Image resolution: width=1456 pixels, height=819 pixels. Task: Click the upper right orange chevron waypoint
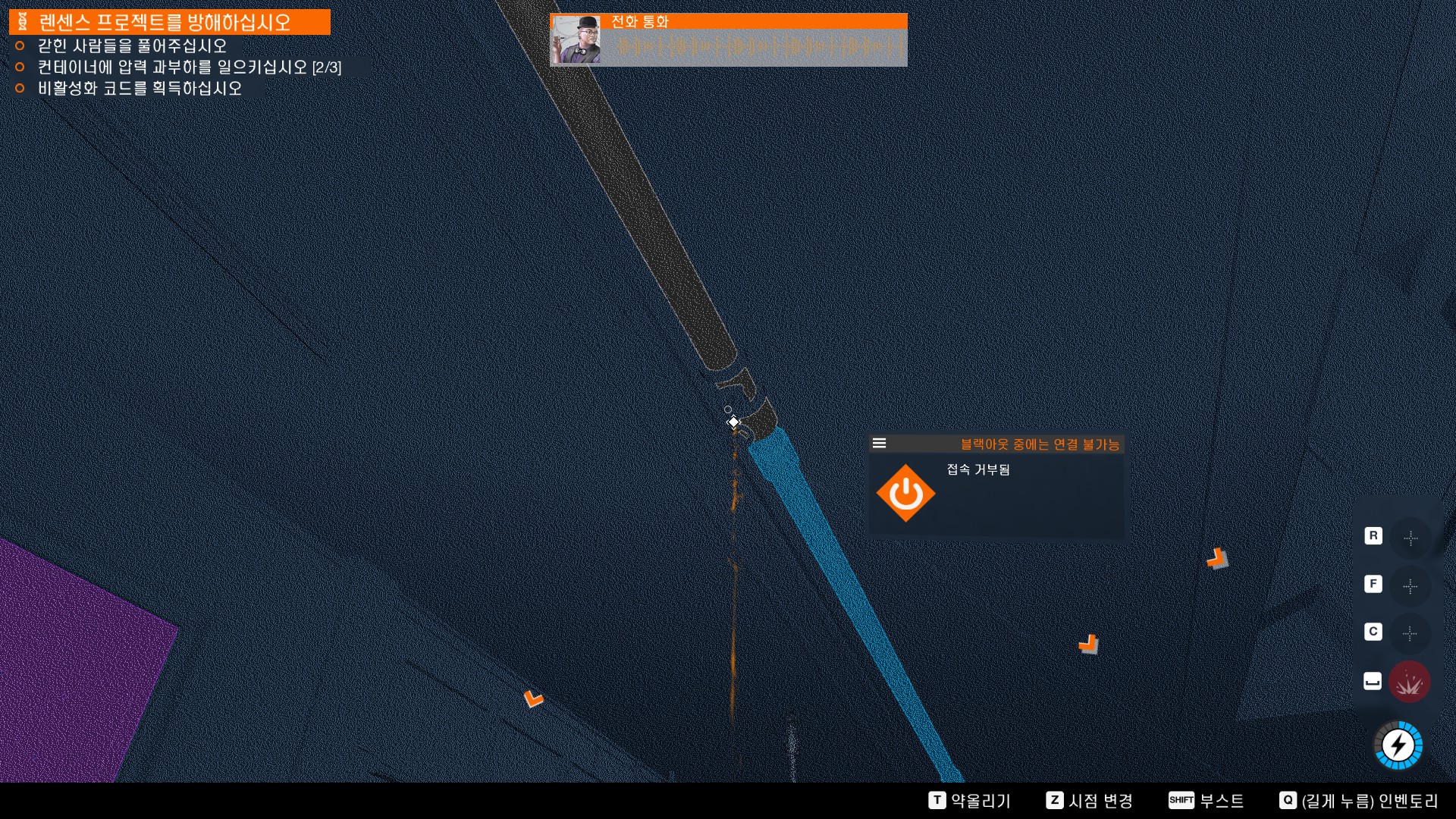pyautogui.click(x=1217, y=559)
